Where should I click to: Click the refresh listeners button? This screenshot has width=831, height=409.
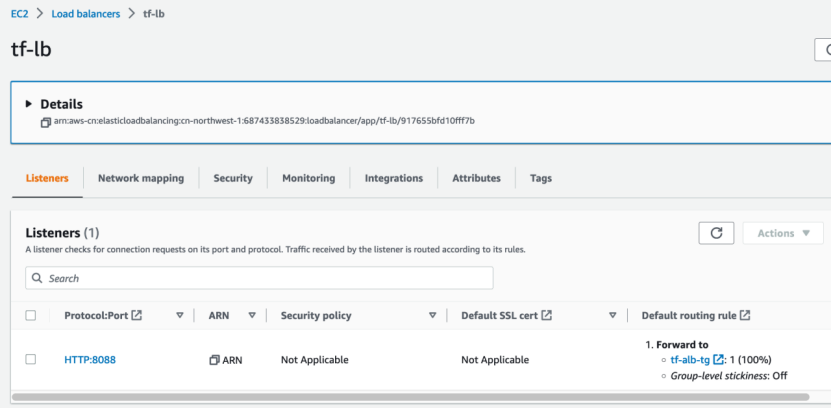pos(716,233)
